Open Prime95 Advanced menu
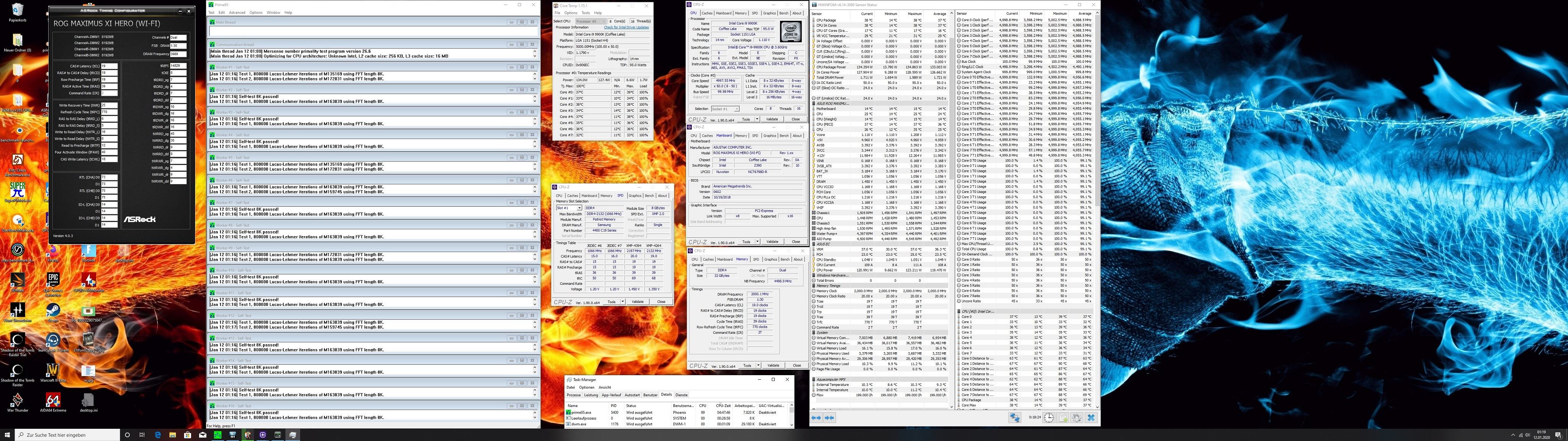Image resolution: width=1568 pixels, height=441 pixels. (x=237, y=12)
